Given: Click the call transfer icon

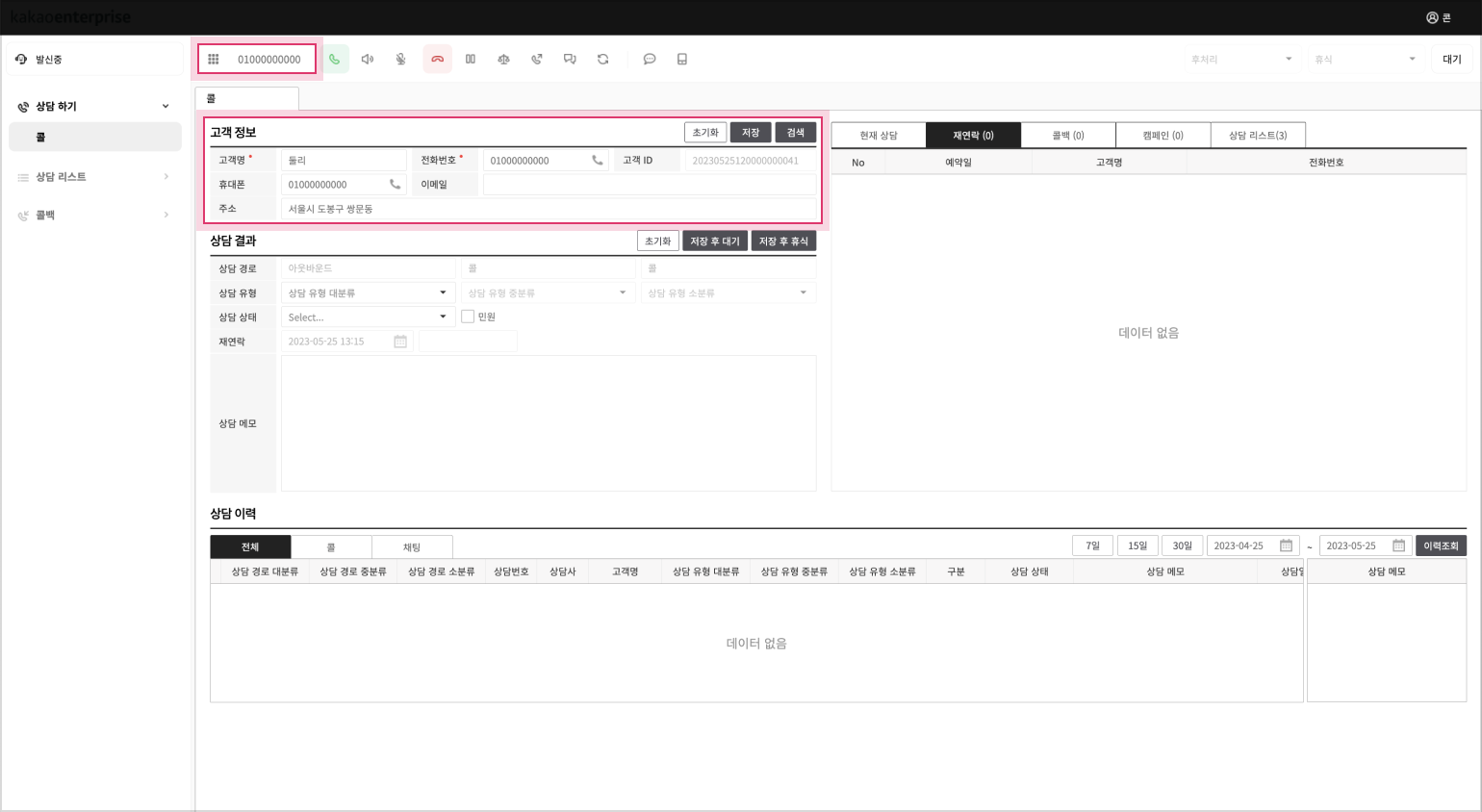Looking at the screenshot, I should 537,60.
